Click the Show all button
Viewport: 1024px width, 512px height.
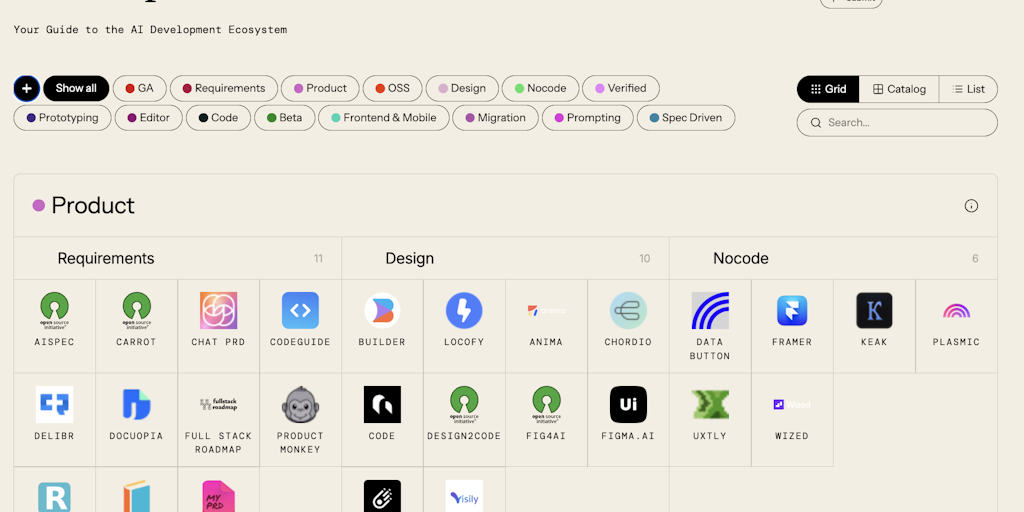coord(76,88)
